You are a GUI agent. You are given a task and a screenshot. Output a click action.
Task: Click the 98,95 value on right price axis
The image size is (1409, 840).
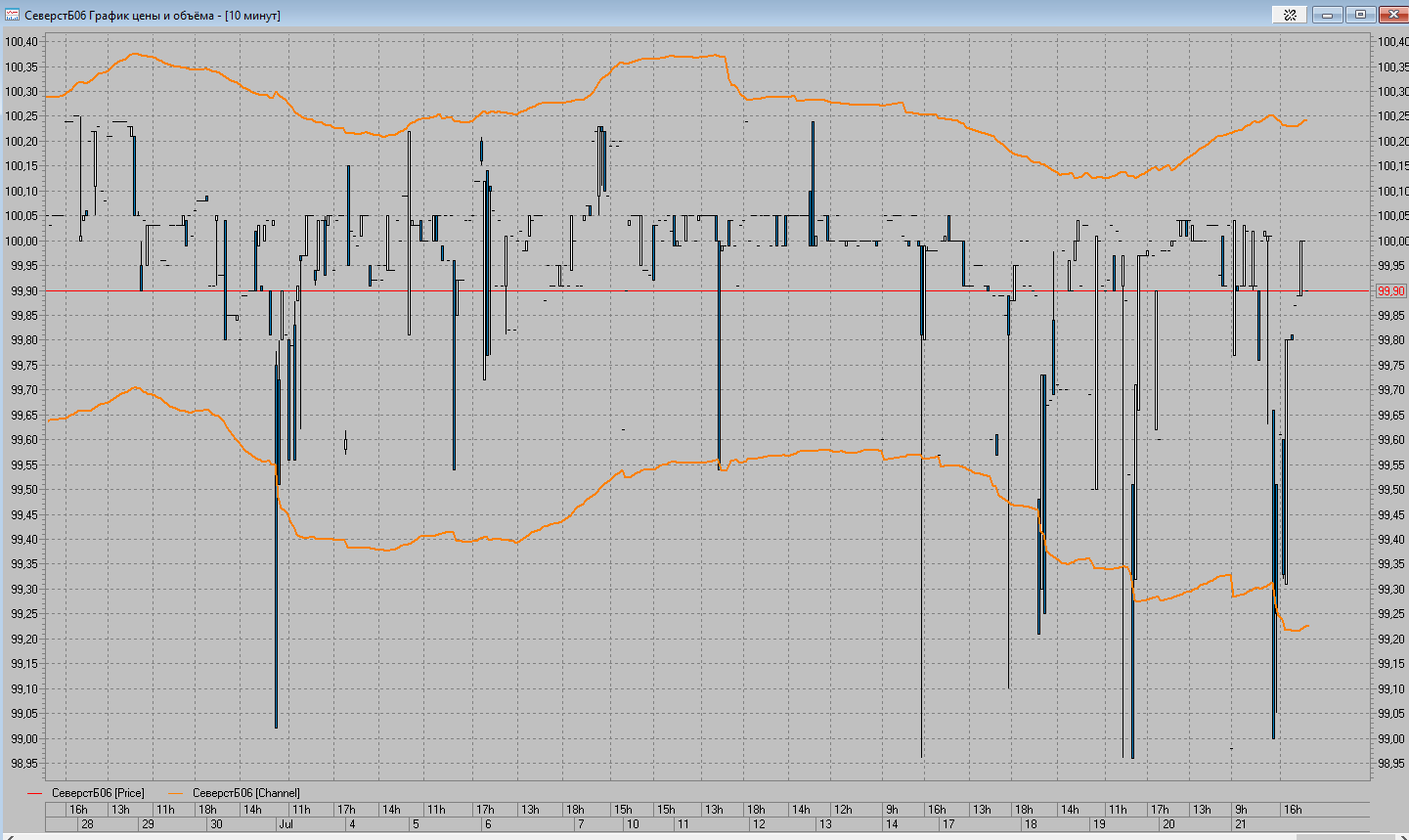(1392, 764)
